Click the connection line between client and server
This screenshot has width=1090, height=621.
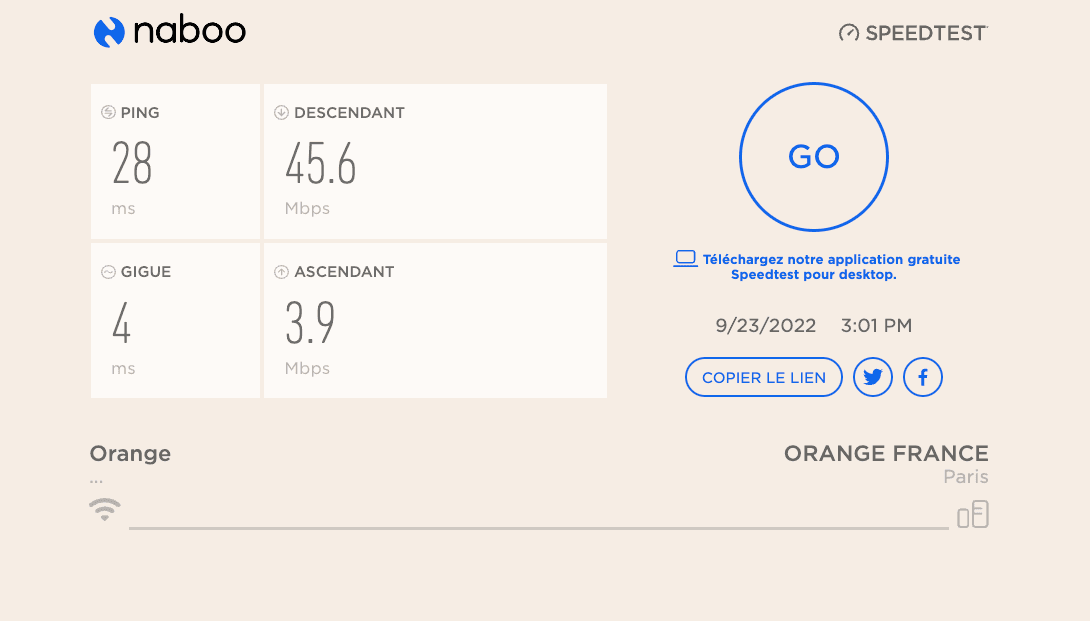(x=539, y=529)
